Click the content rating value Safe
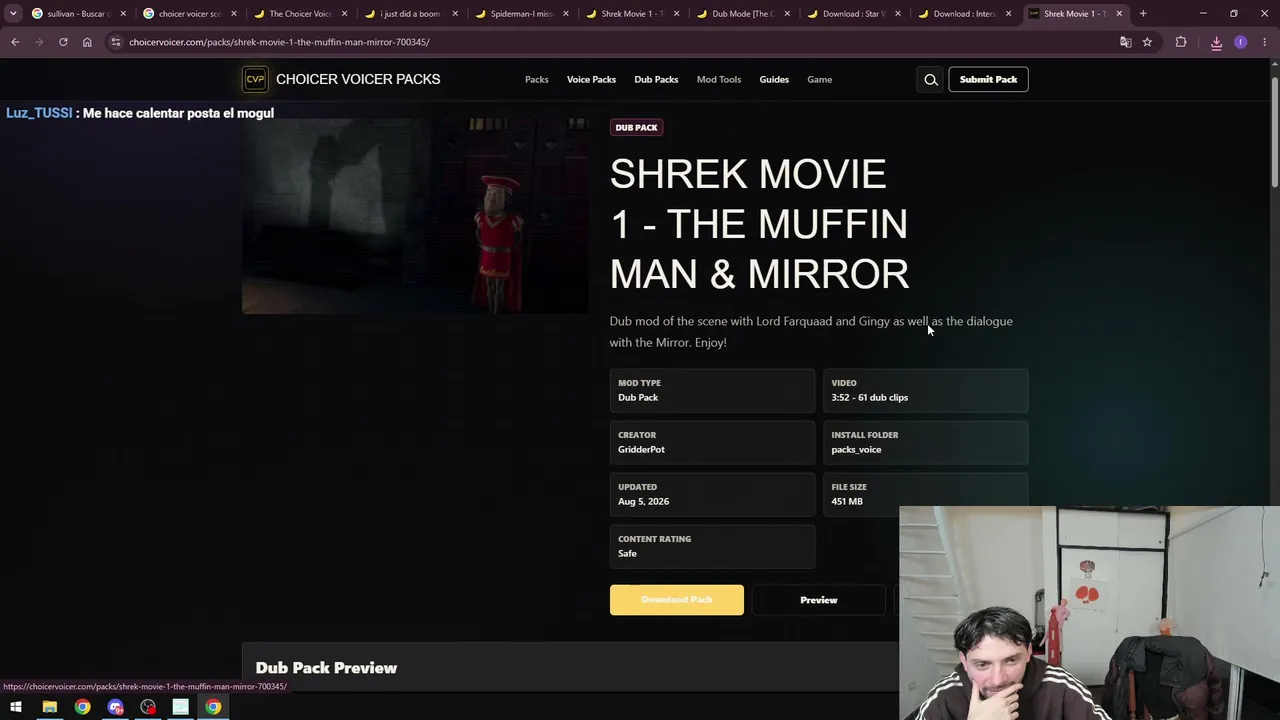Image resolution: width=1280 pixels, height=720 pixels. [627, 554]
